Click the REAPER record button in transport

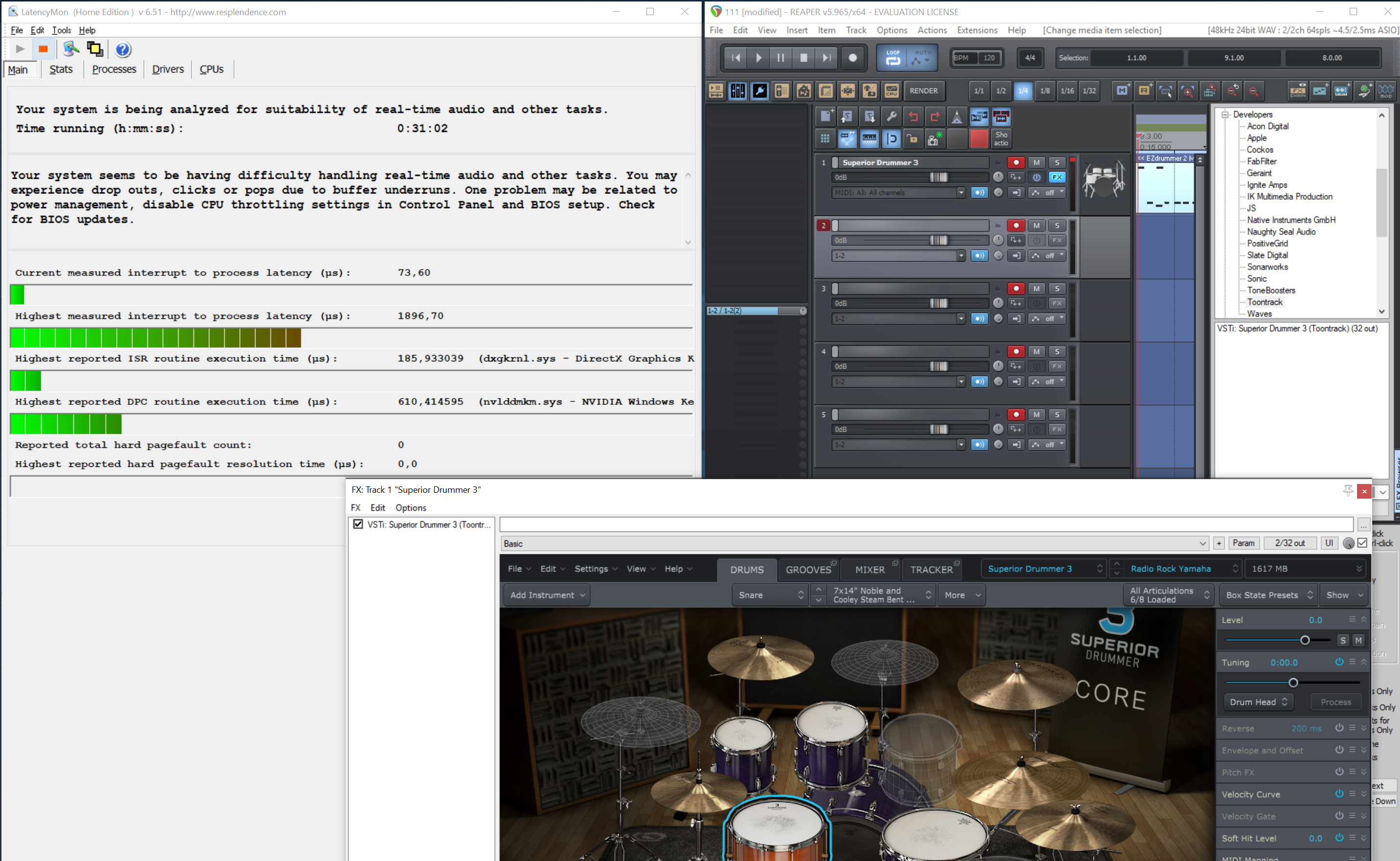tap(852, 58)
